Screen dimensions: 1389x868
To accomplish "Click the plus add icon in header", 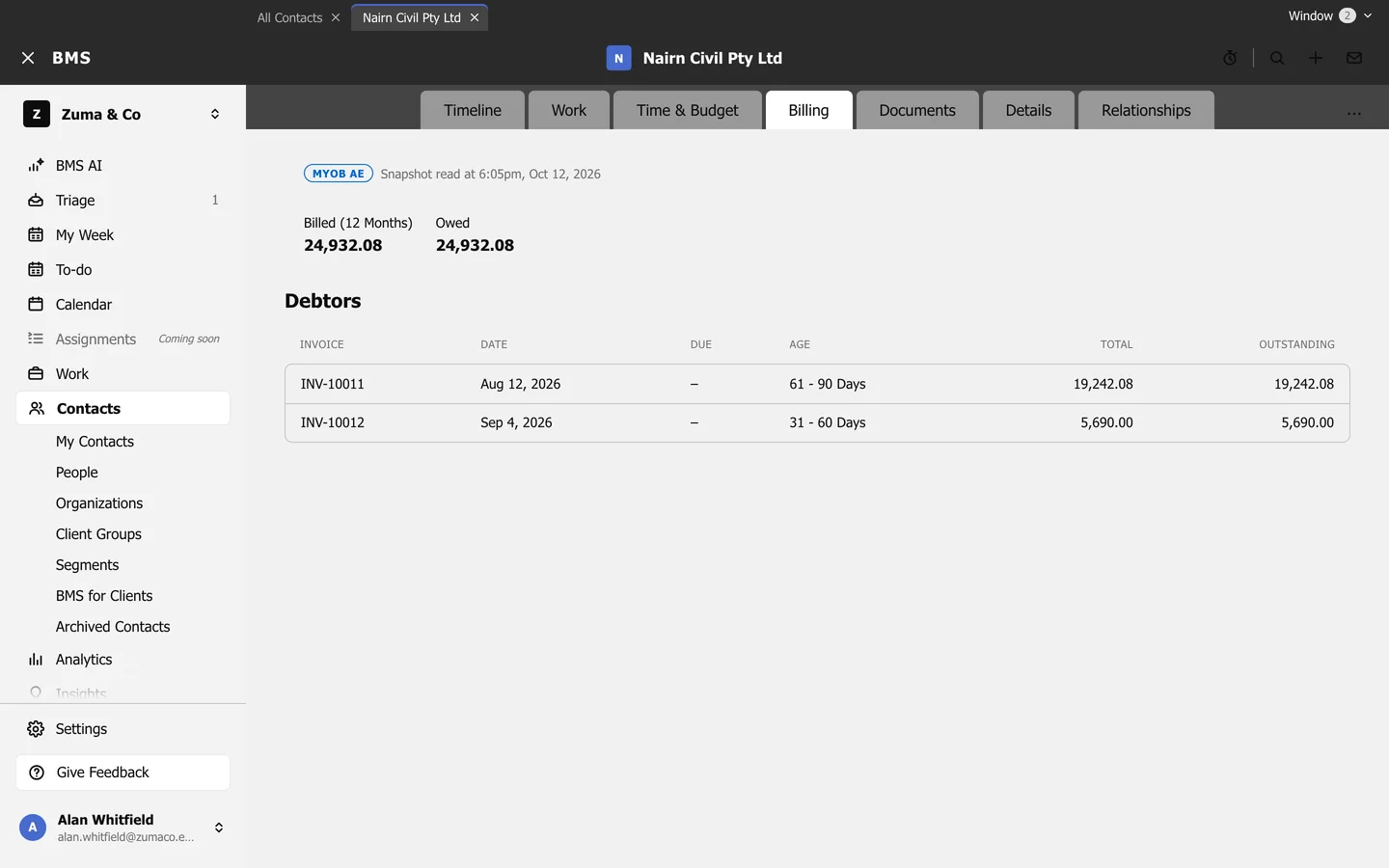I will click(x=1316, y=58).
